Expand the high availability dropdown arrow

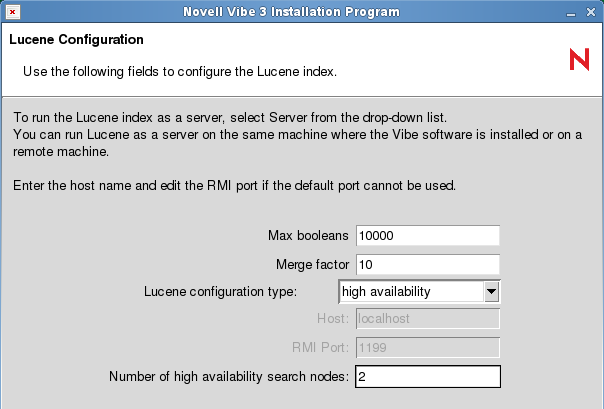click(491, 292)
